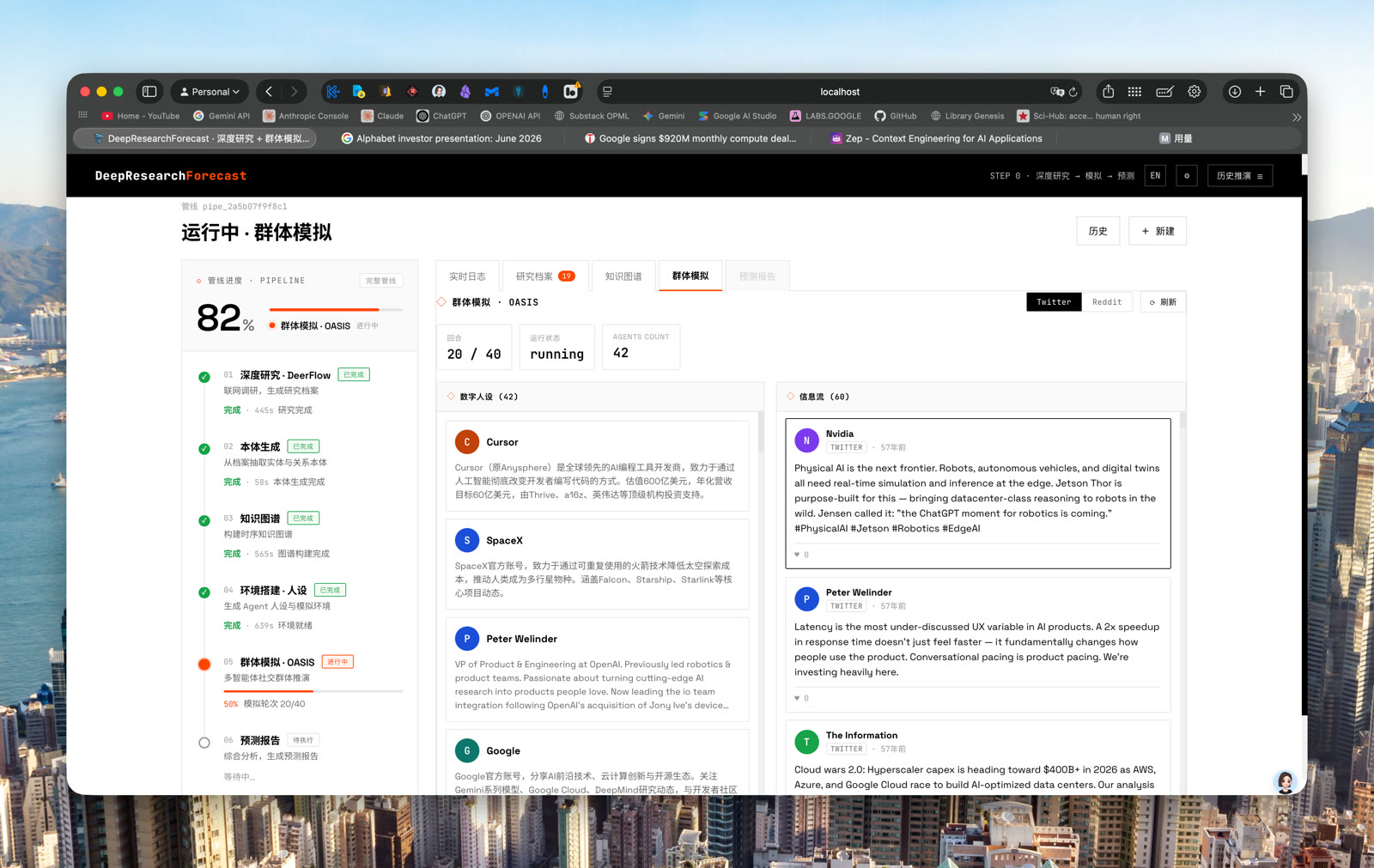Click step 06 预测报告 in pipeline
This screenshot has height=868, width=1374.
tap(271, 740)
